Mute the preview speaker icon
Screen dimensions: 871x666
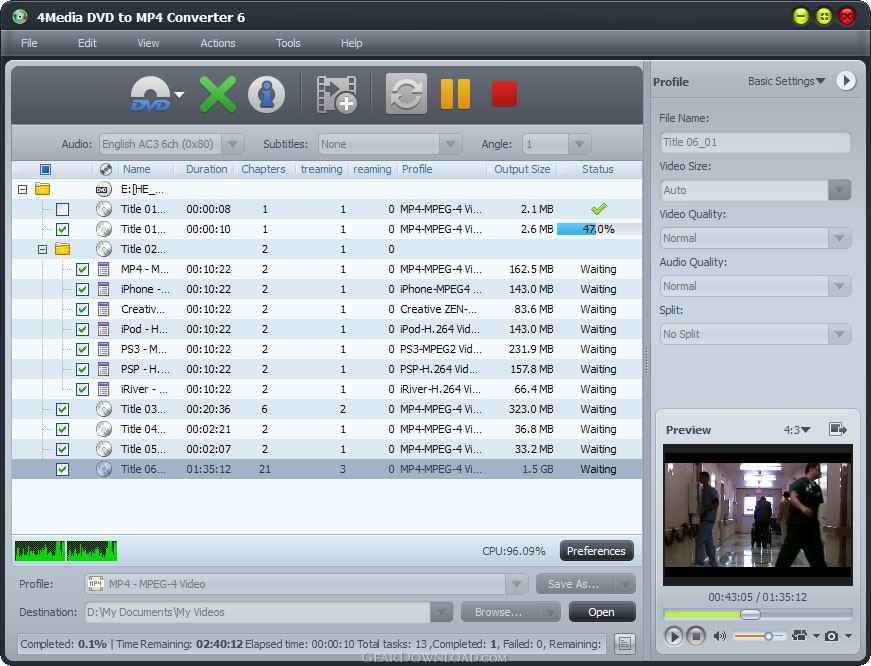pyautogui.click(x=719, y=636)
